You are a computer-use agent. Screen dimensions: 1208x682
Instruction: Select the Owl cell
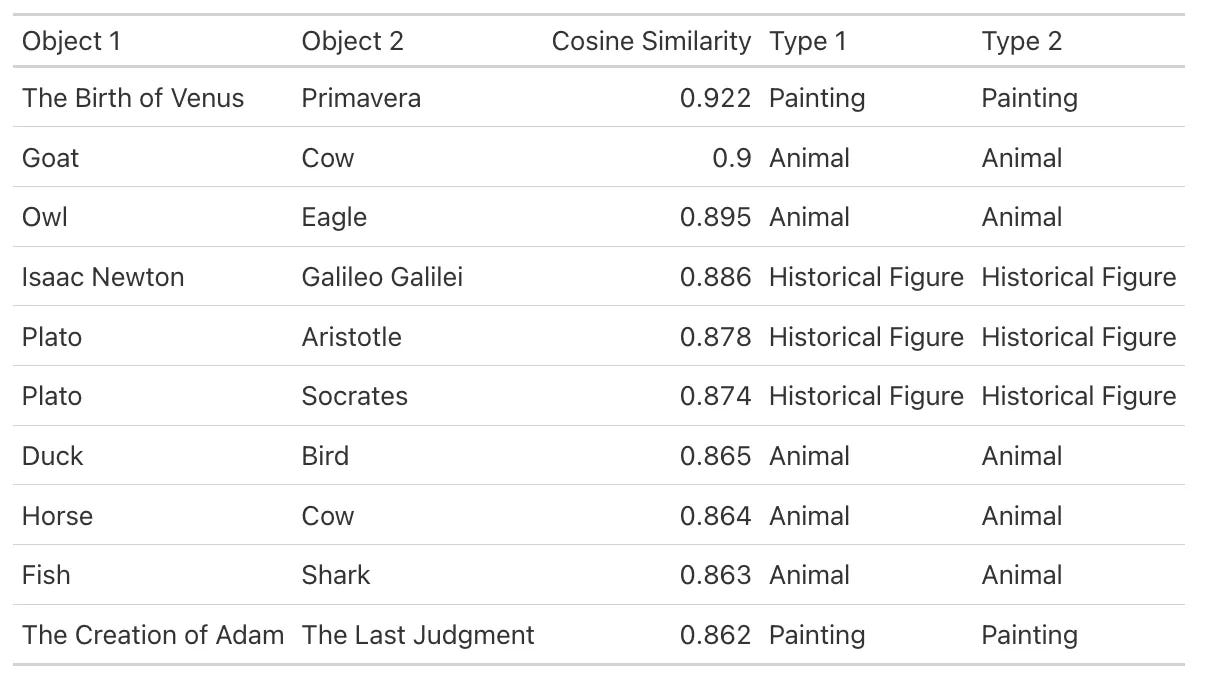[45, 217]
